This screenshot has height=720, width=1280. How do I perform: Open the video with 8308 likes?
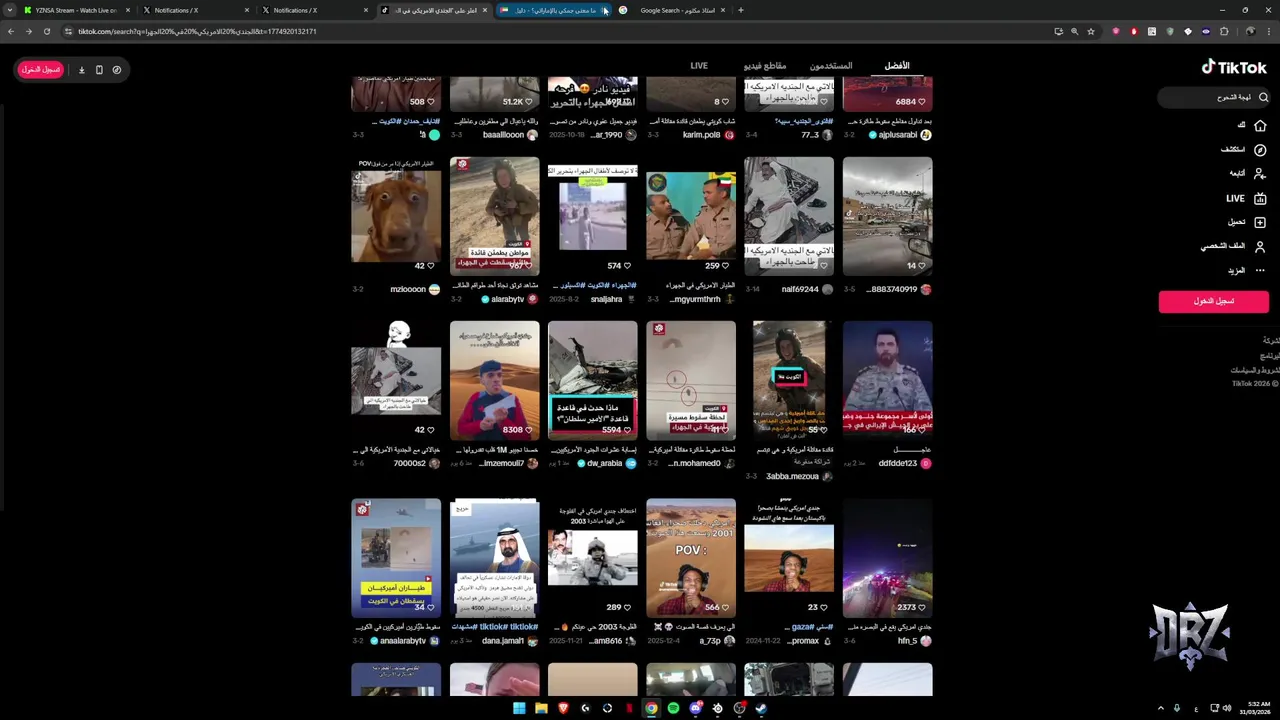point(494,380)
